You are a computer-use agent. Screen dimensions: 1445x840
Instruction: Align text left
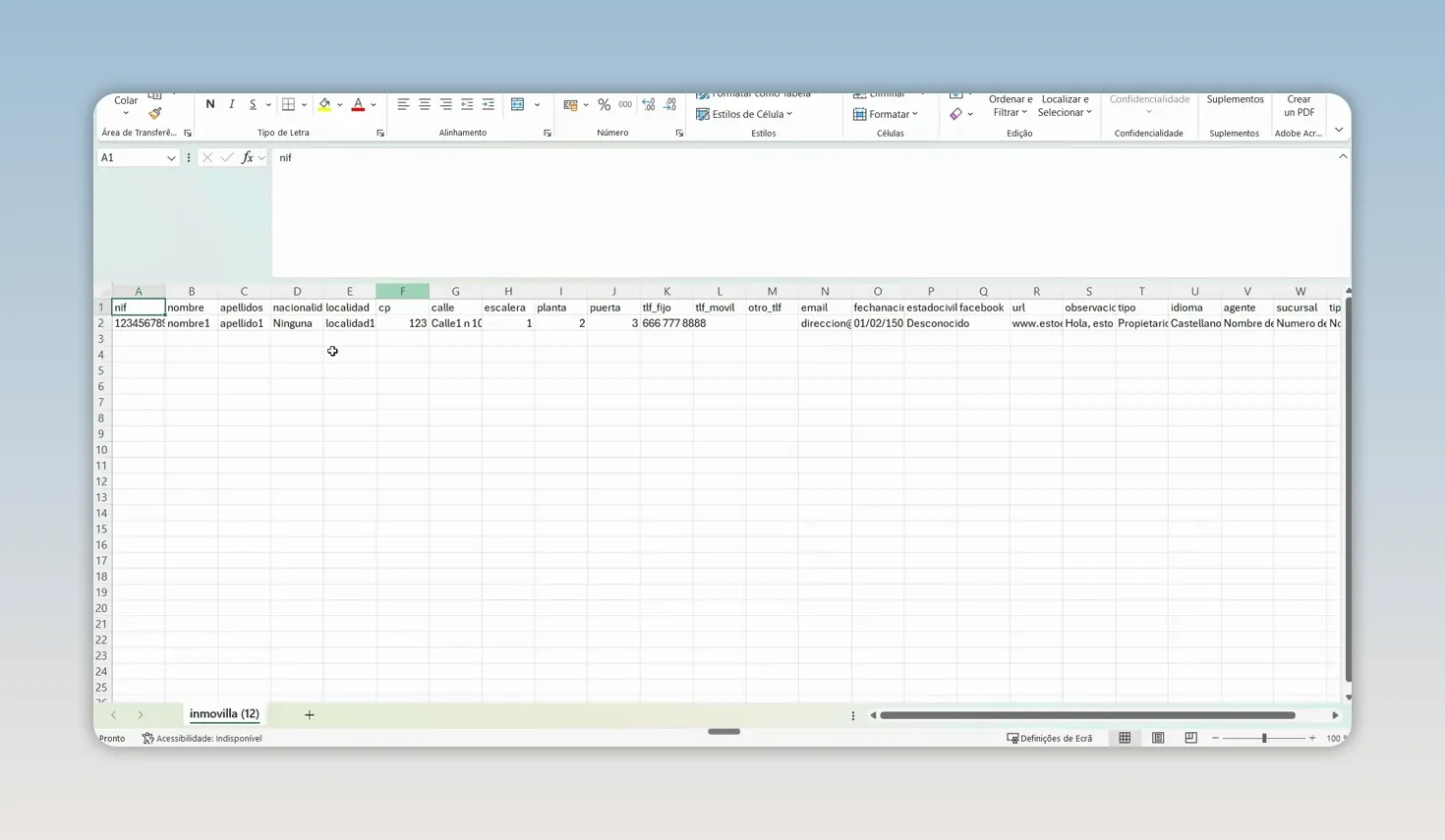point(403,104)
